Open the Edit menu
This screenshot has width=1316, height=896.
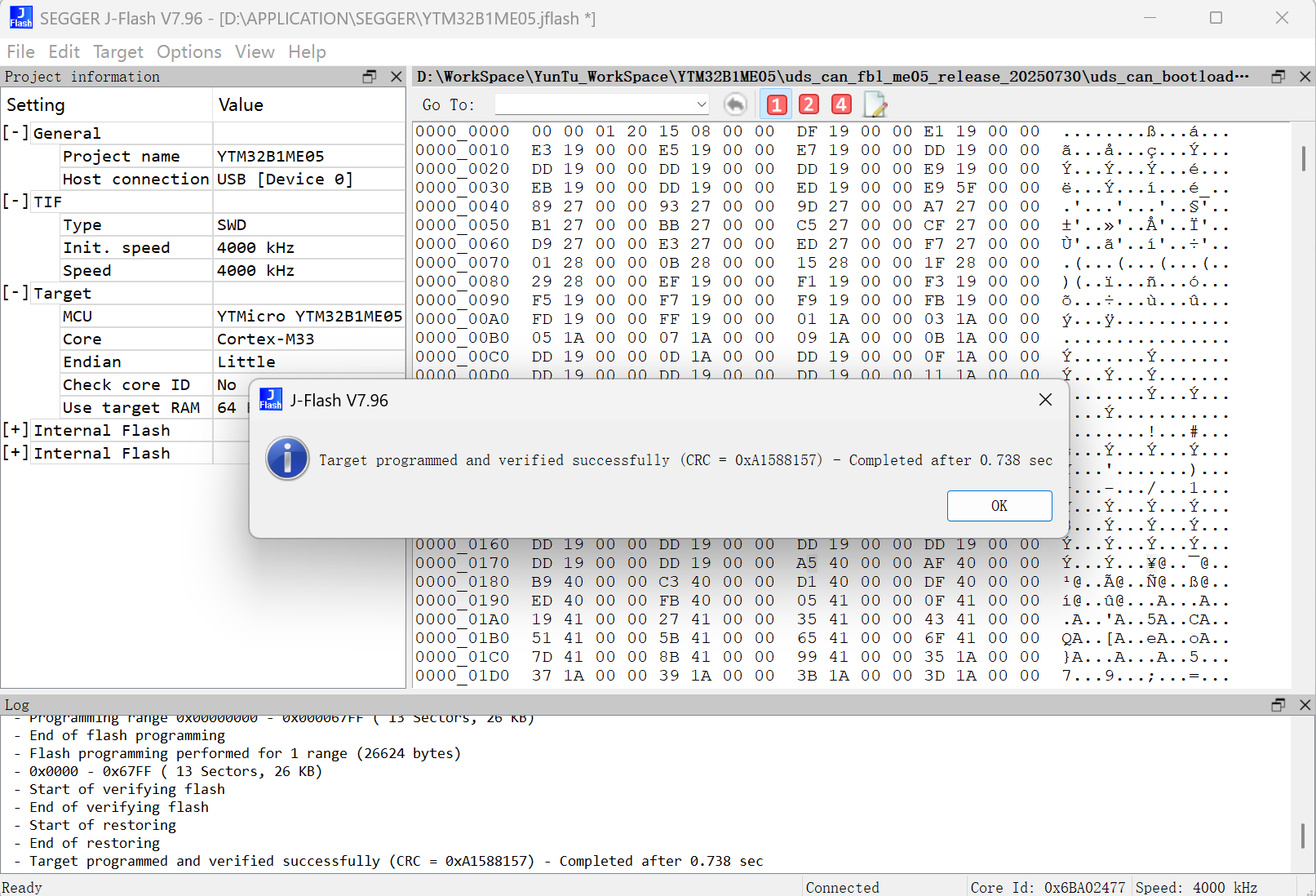pyautogui.click(x=64, y=52)
